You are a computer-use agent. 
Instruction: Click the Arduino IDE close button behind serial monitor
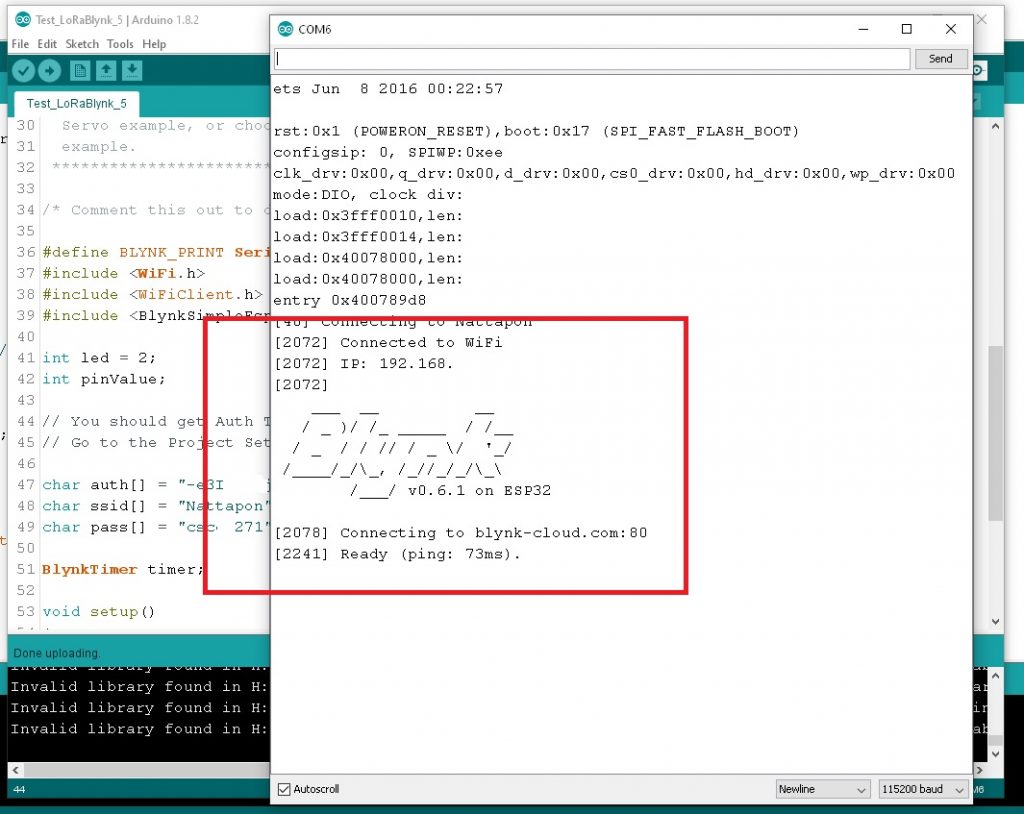[982, 20]
